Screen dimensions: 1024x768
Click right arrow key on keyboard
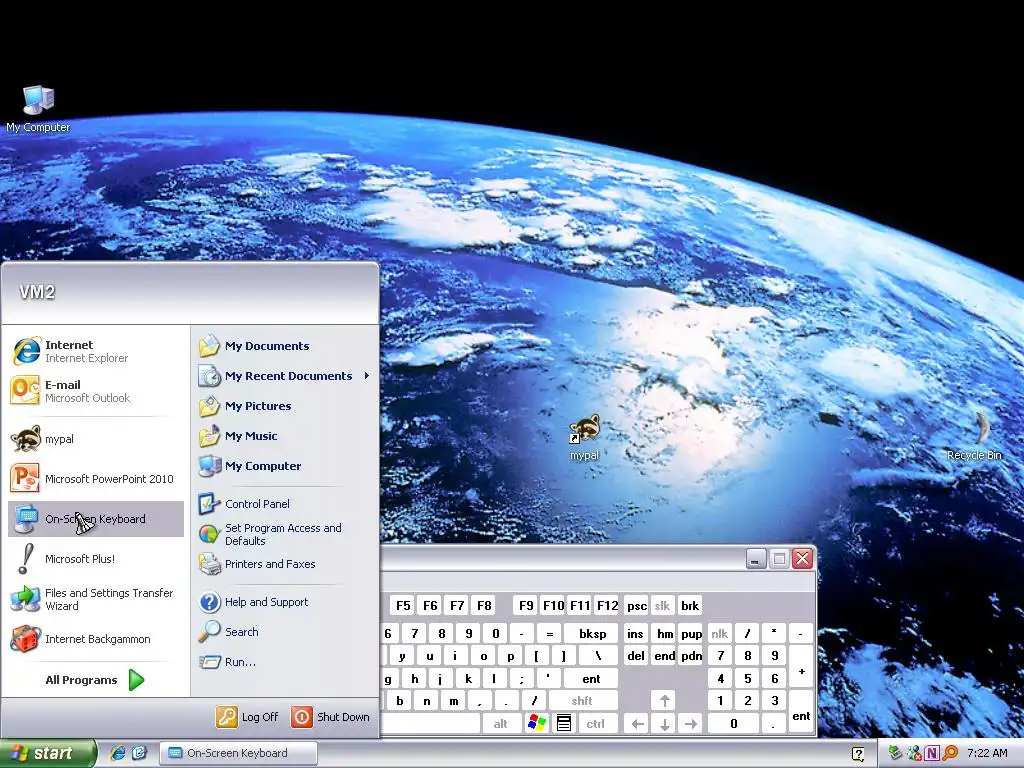pyautogui.click(x=691, y=723)
